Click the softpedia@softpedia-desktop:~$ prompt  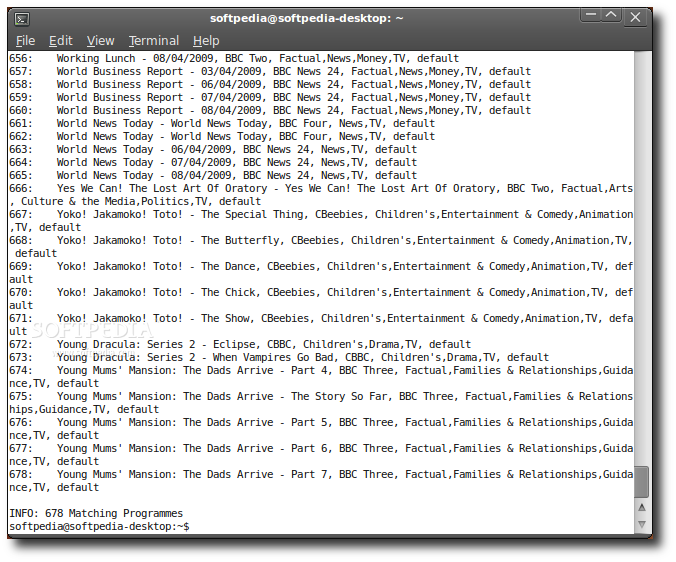pyautogui.click(x=99, y=526)
